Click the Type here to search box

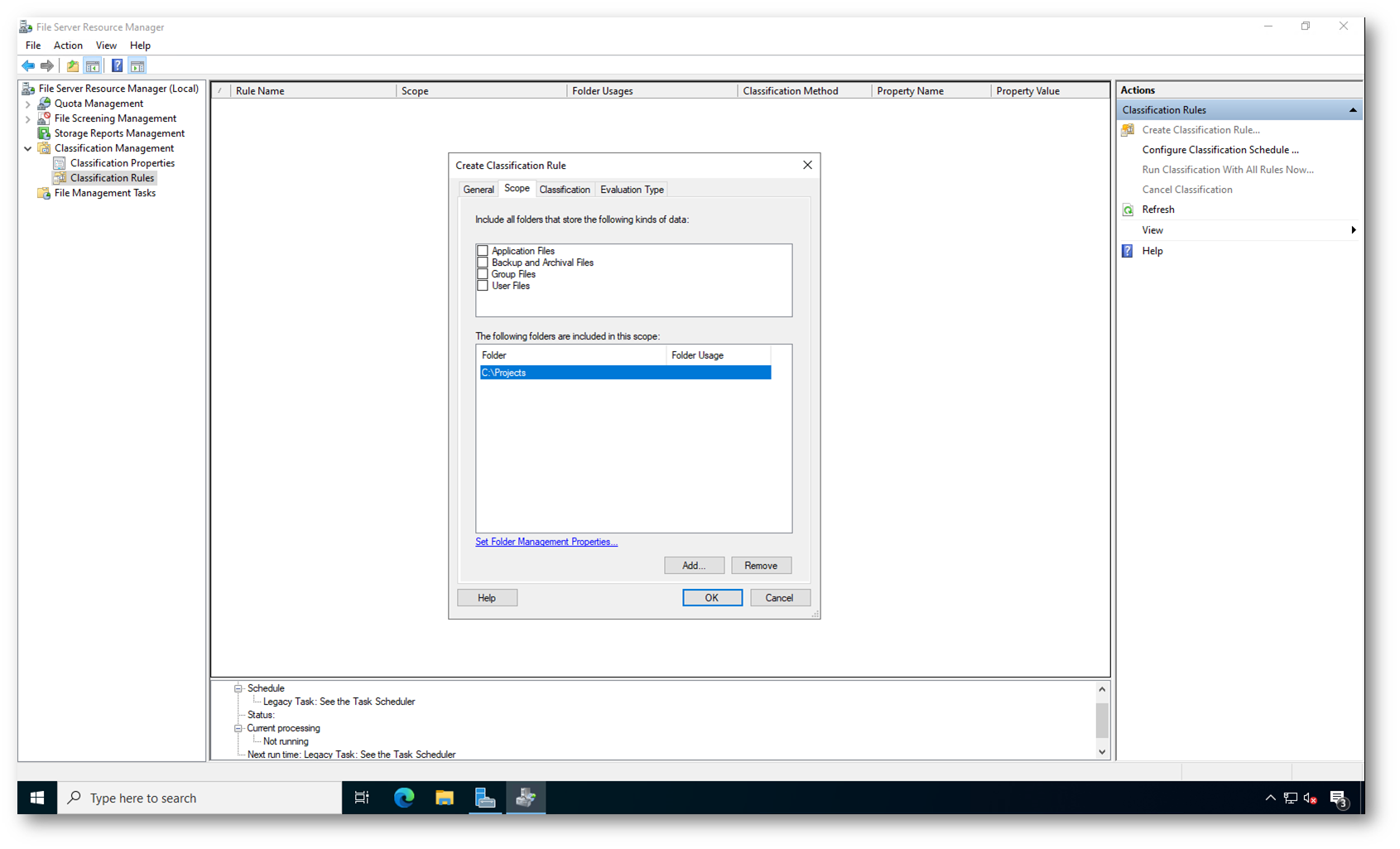click(199, 798)
